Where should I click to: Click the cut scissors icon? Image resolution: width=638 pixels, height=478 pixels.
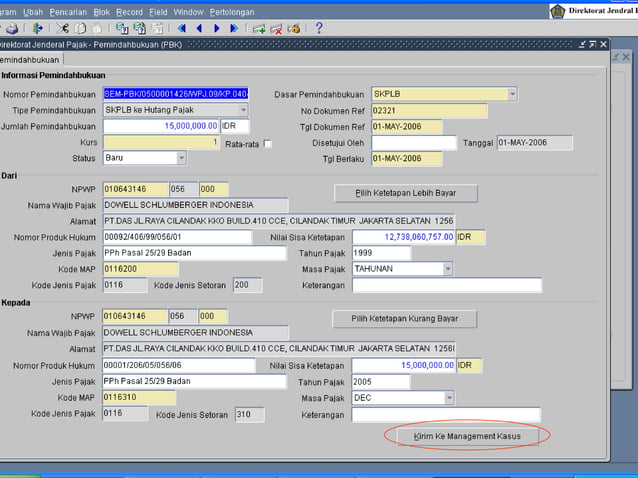pyautogui.click(x=64, y=29)
